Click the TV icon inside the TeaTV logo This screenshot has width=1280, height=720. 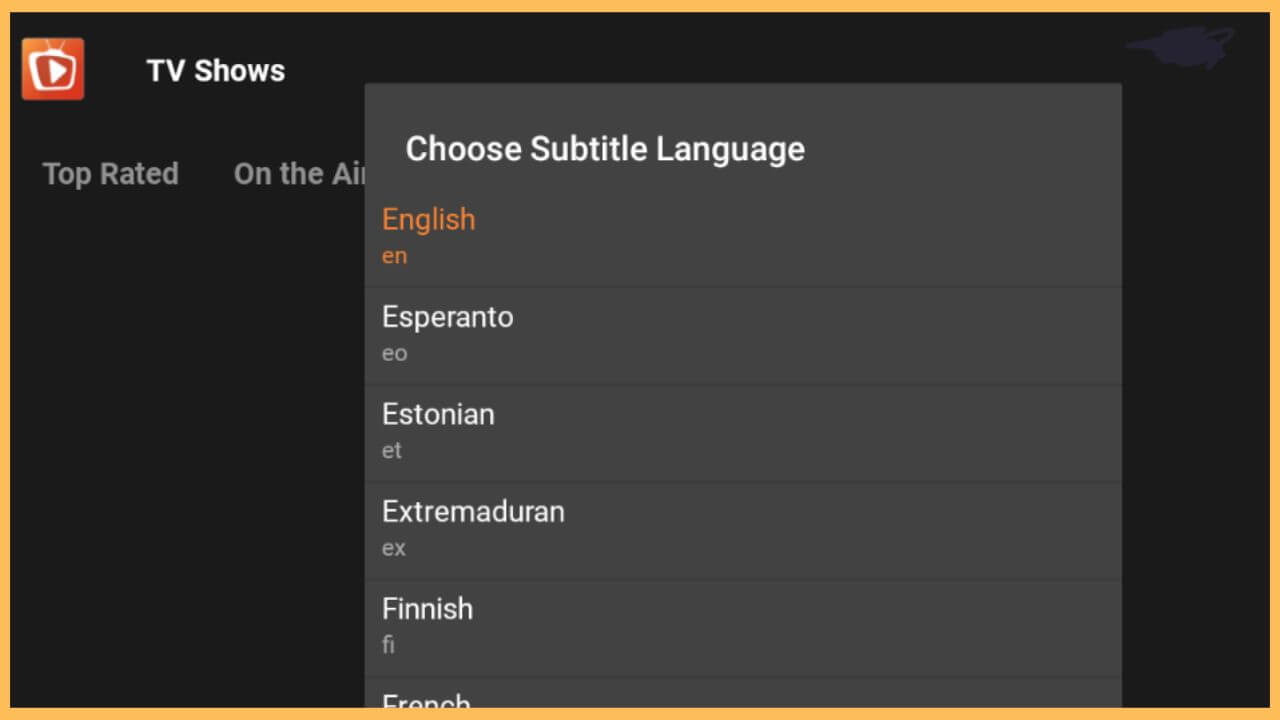pyautogui.click(x=53, y=69)
